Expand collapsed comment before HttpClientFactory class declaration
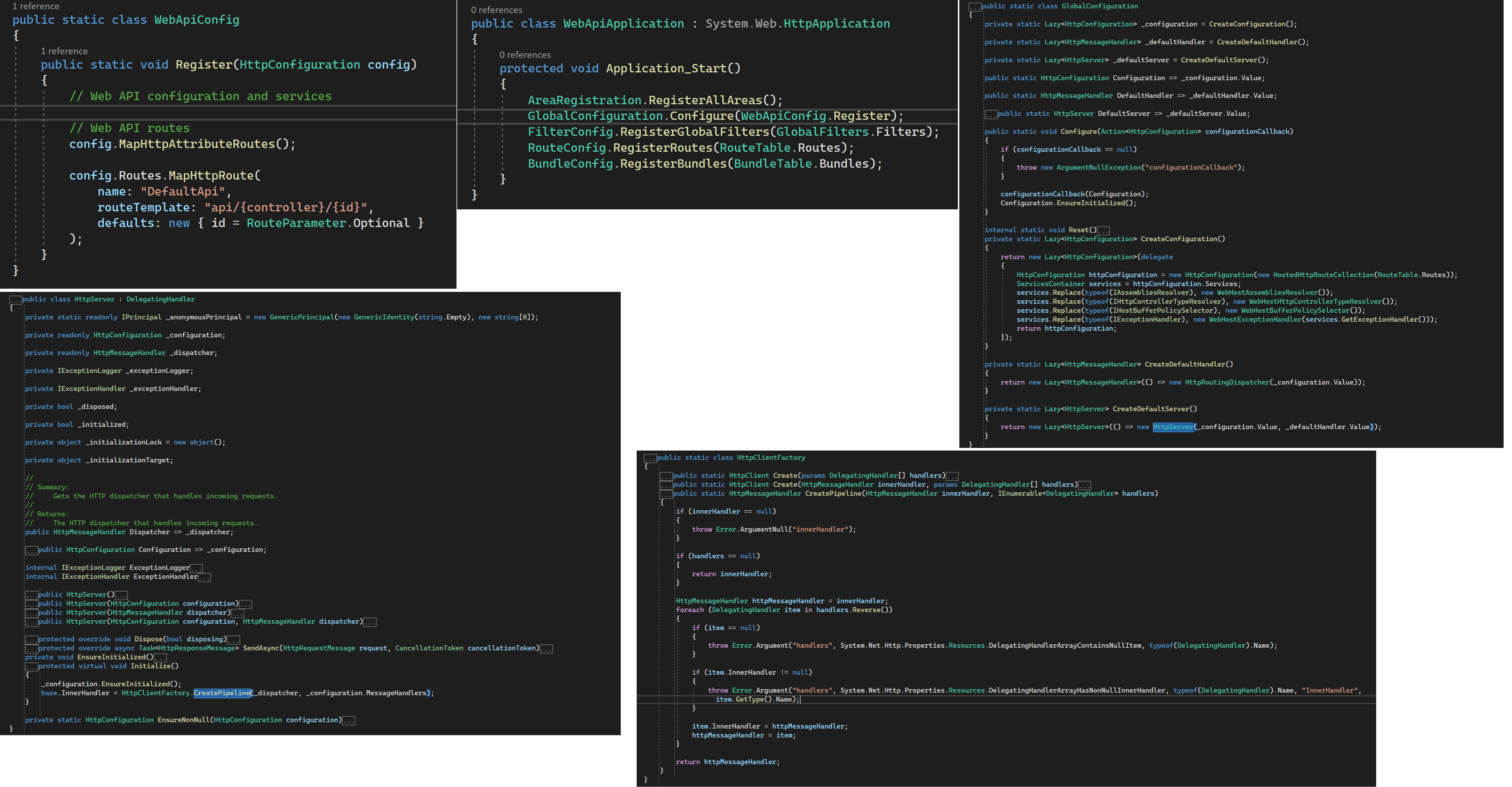The image size is (1512, 787). [x=650, y=458]
